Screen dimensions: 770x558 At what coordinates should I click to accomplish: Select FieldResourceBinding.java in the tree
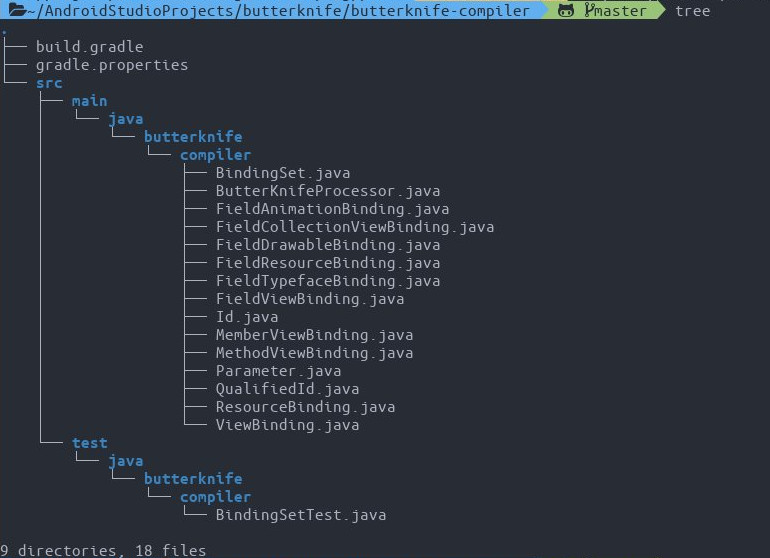(328, 263)
